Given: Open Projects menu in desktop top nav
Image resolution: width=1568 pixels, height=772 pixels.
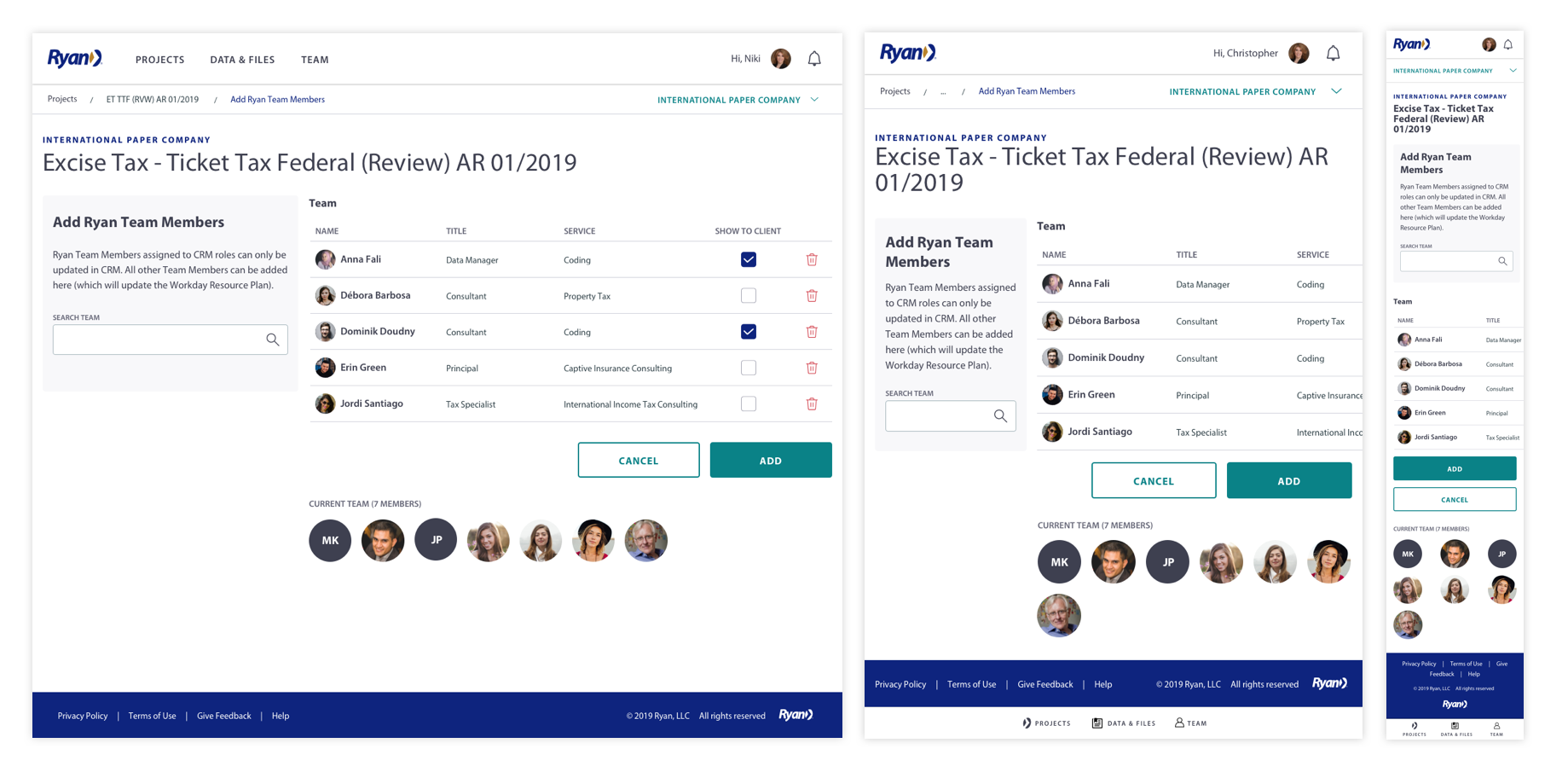Looking at the screenshot, I should tap(160, 60).
